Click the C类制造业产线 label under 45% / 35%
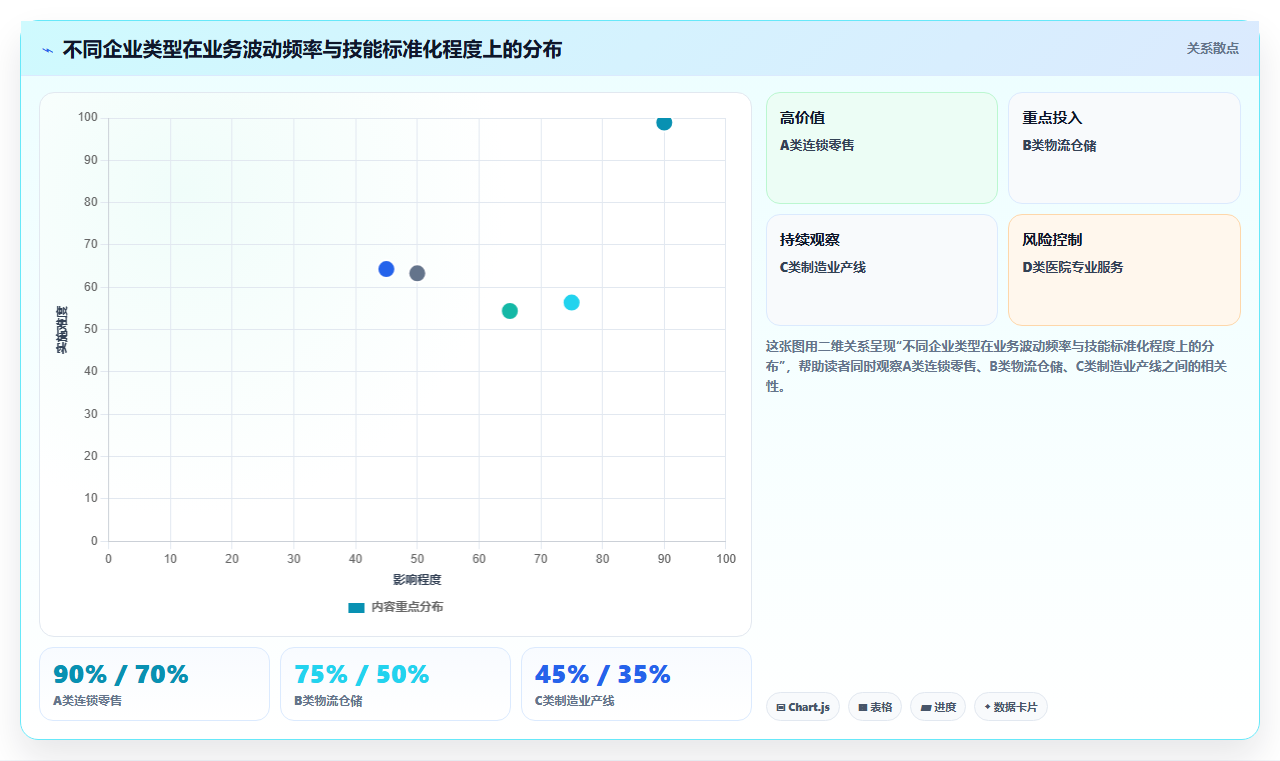This screenshot has width=1280, height=761. click(575, 701)
